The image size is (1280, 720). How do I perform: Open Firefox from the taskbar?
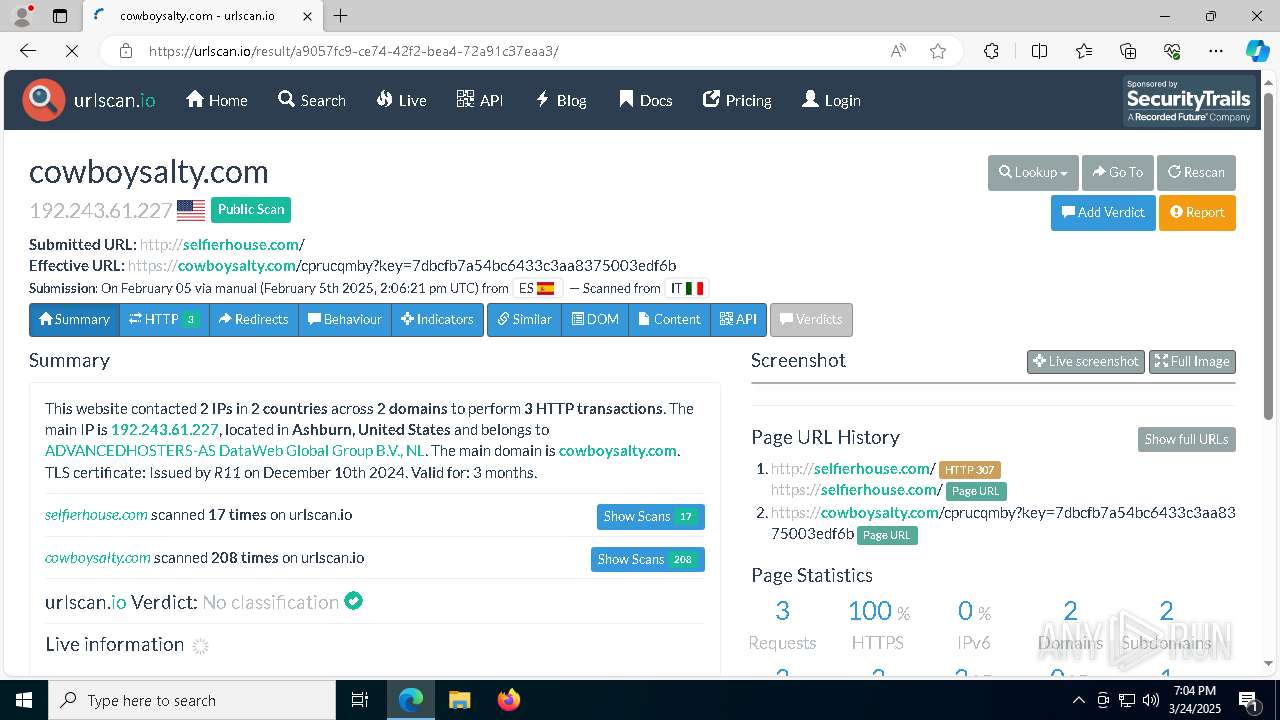point(509,700)
